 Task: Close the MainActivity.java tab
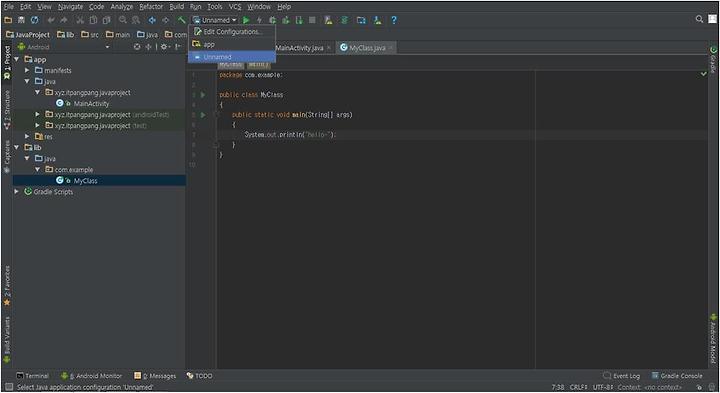pyautogui.click(x=329, y=48)
